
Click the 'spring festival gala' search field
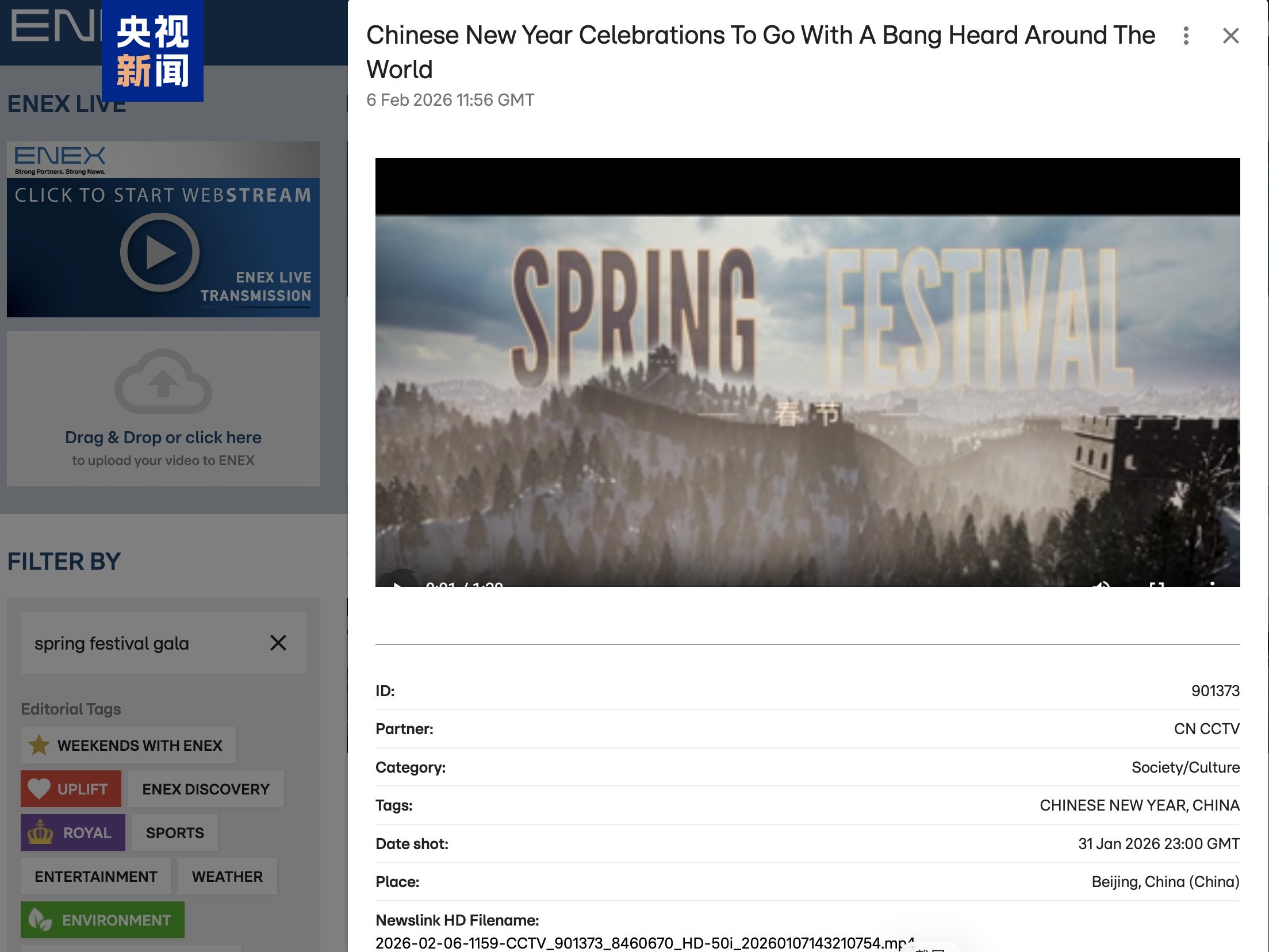(x=138, y=643)
